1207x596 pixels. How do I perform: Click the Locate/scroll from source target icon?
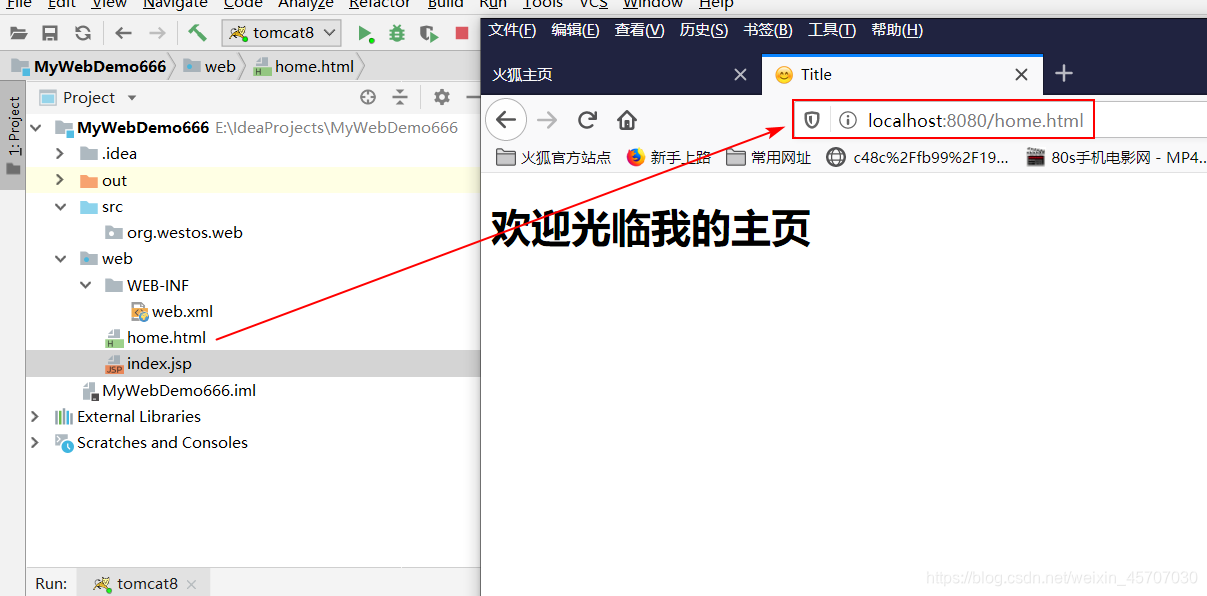coord(368,97)
